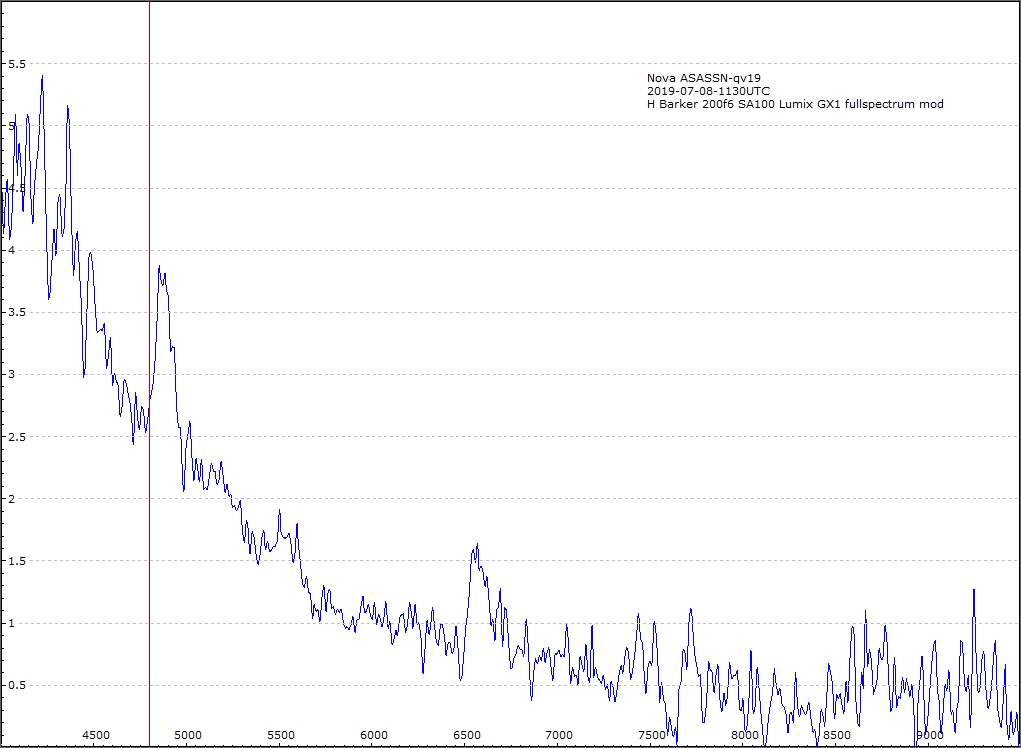Image resolution: width=1021 pixels, height=748 pixels.
Task: Click the 0.5 y-axis label
Action: pos(18,686)
